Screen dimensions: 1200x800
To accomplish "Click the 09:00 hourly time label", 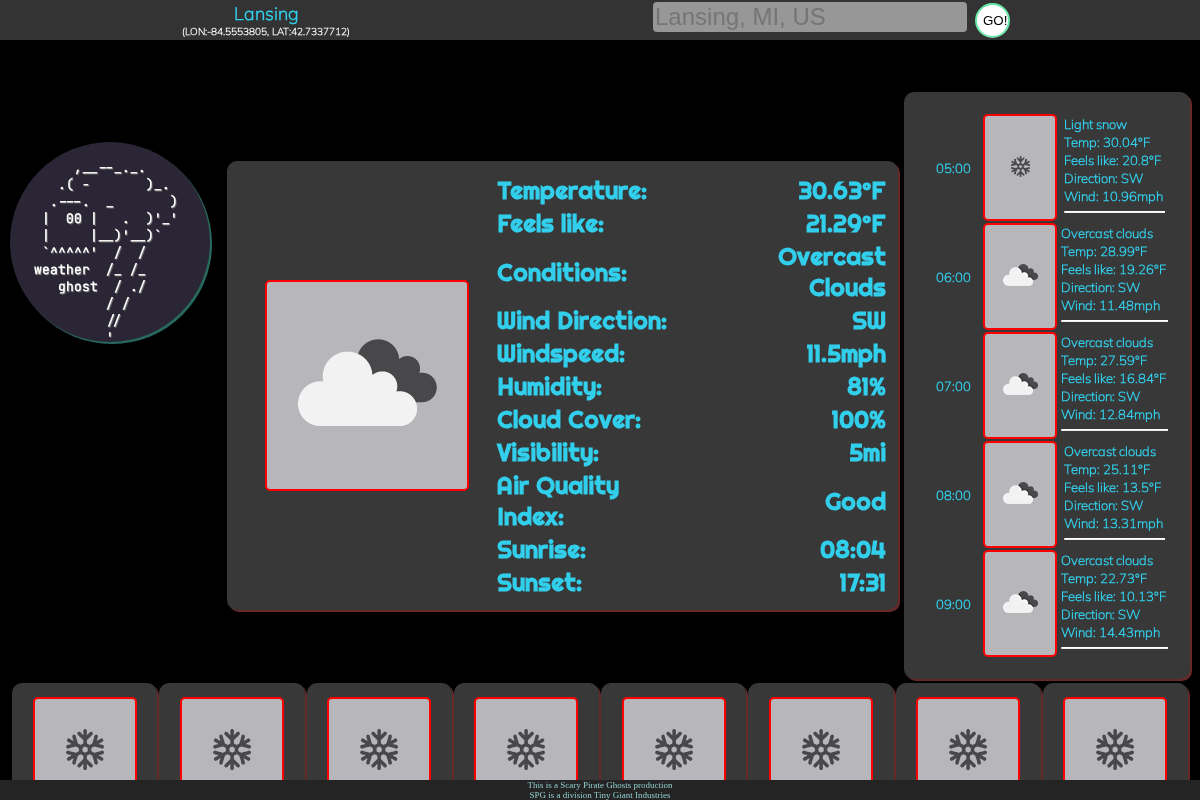I will coord(953,604).
